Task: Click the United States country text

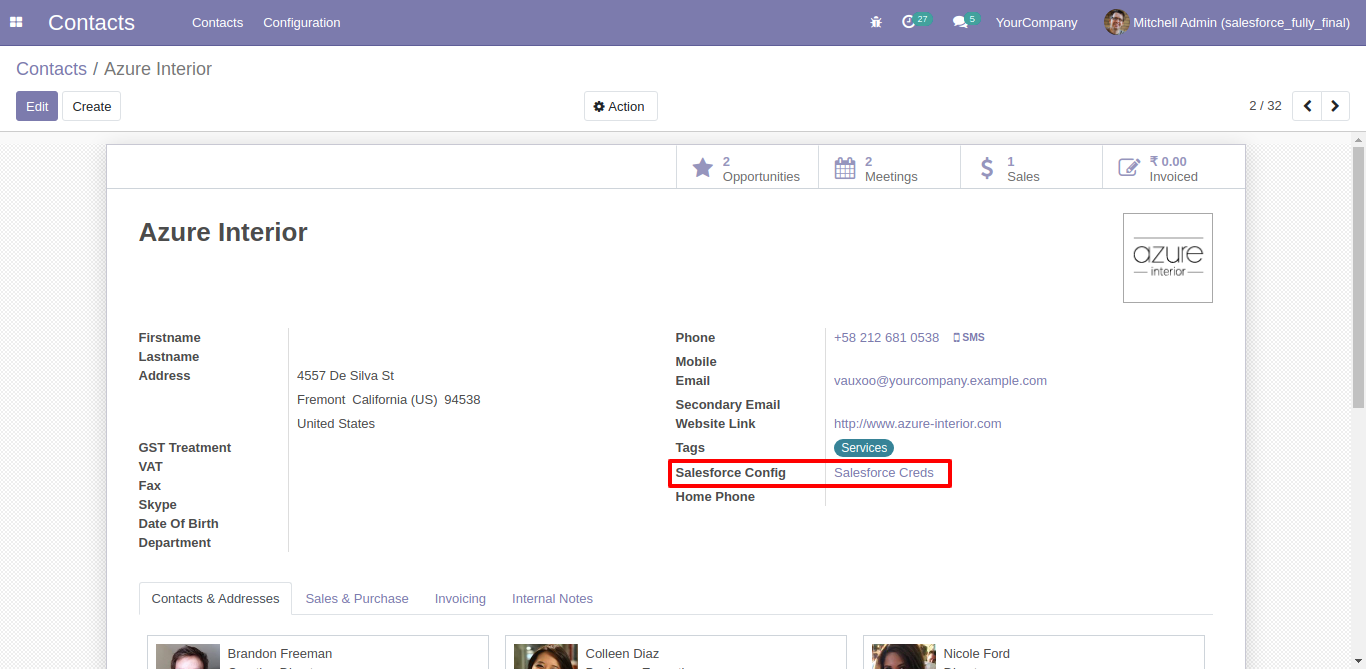Action: pyautogui.click(x=336, y=424)
